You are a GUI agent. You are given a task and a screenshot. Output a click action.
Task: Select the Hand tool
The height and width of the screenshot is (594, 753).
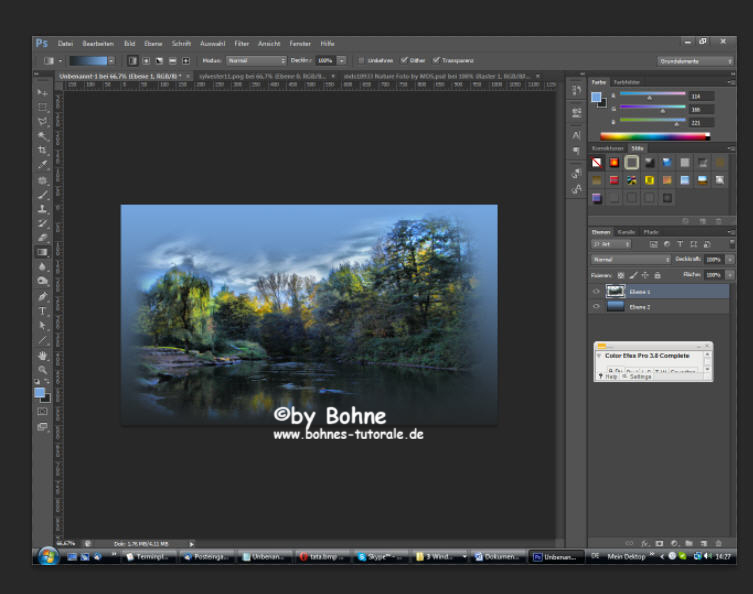[x=43, y=355]
